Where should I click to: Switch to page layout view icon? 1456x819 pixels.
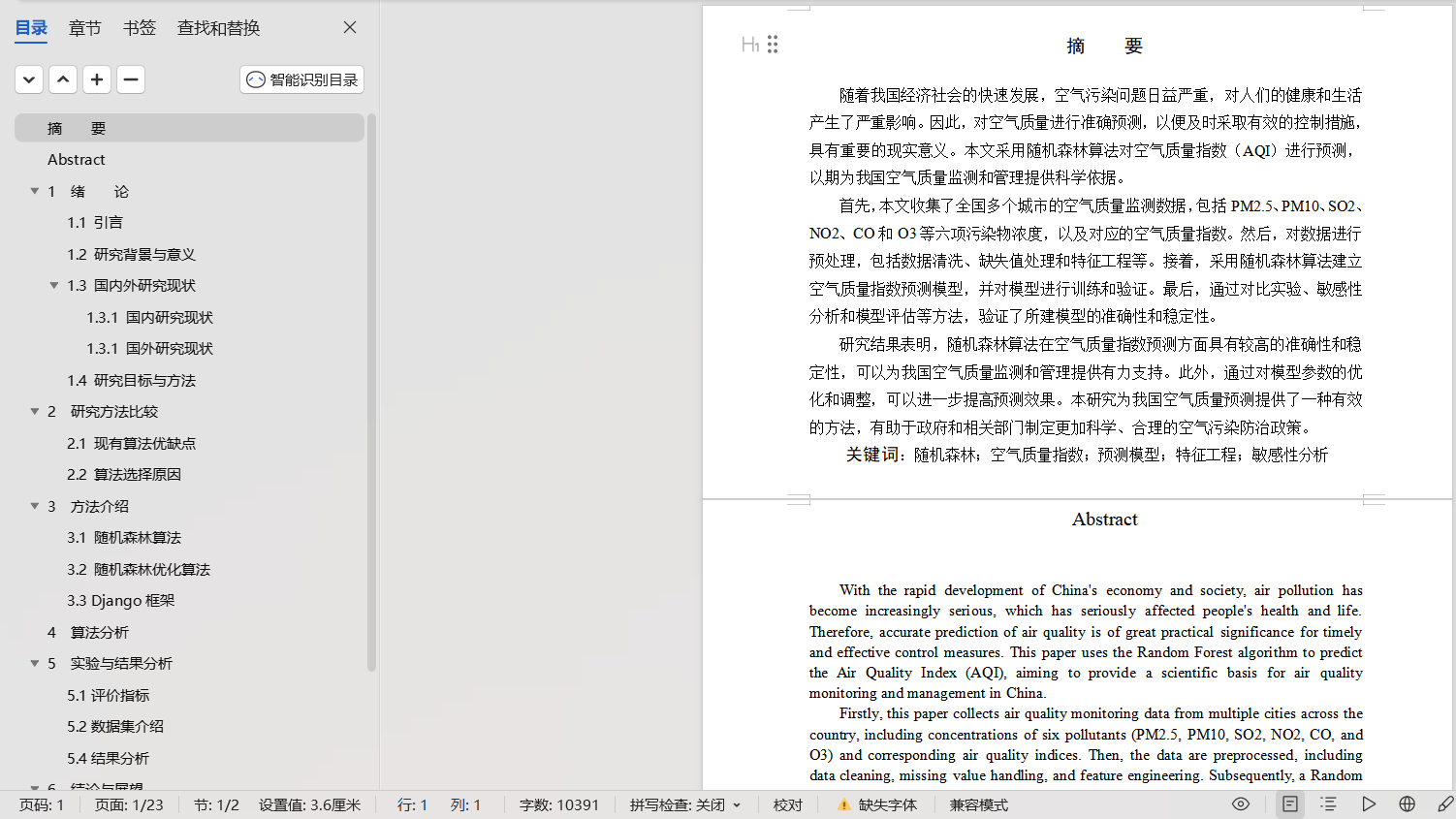tap(1289, 804)
